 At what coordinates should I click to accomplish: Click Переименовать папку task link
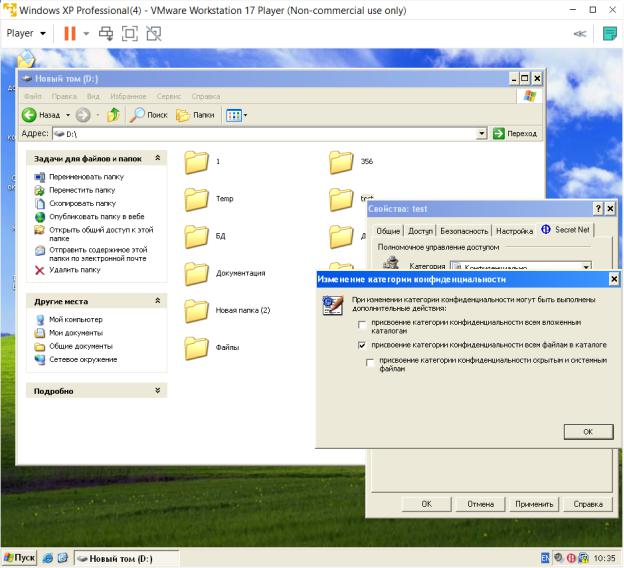(86, 177)
